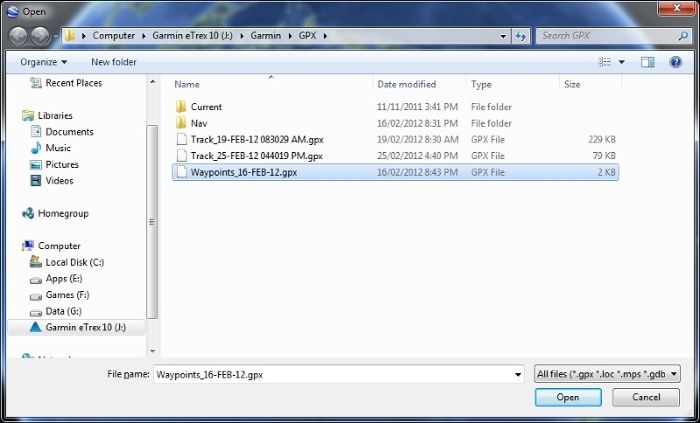Open the Apps (E:) drive
Viewport: 700px width, 423px height.
click(x=56, y=279)
